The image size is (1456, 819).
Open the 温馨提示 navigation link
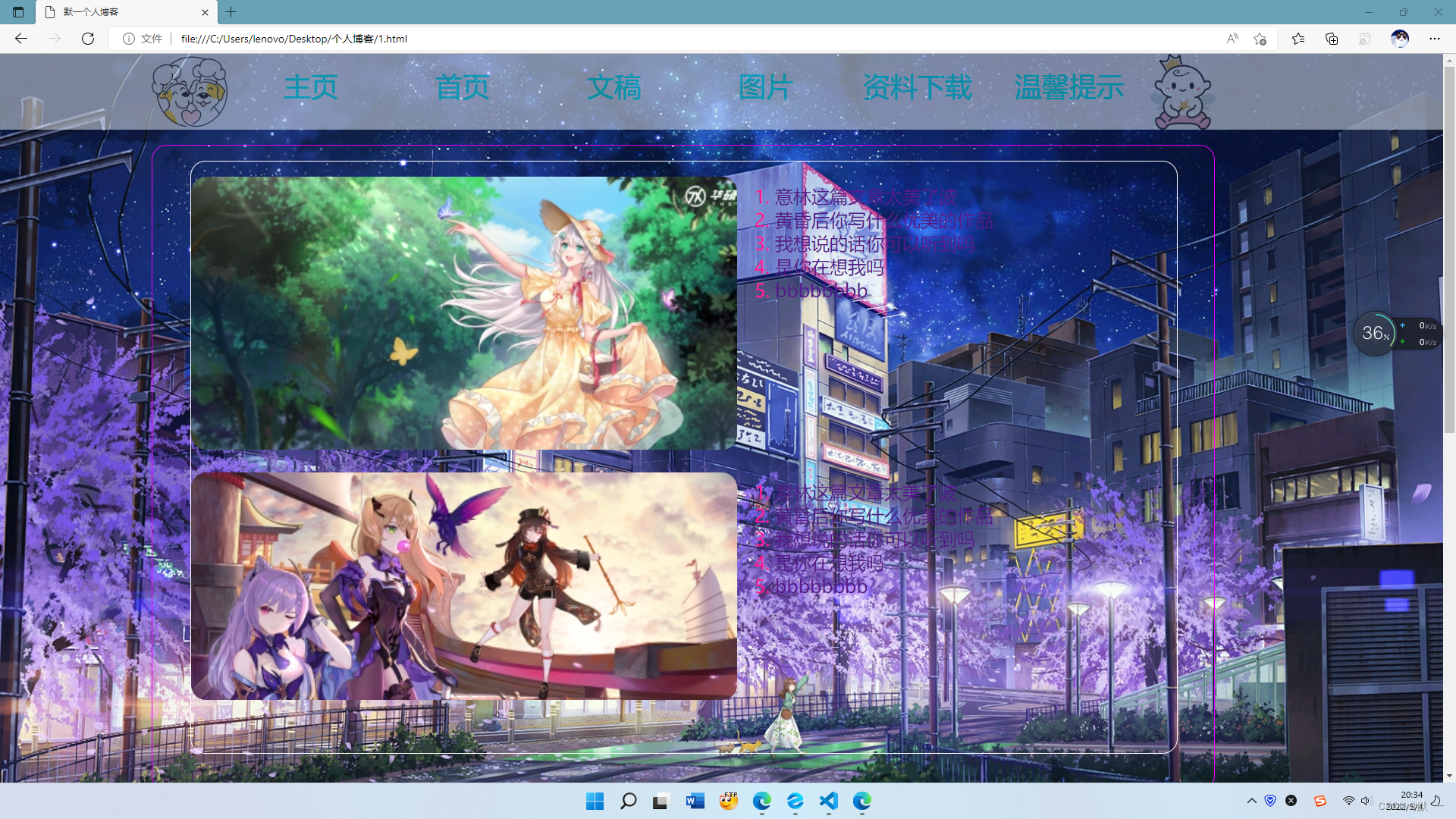click(1069, 87)
